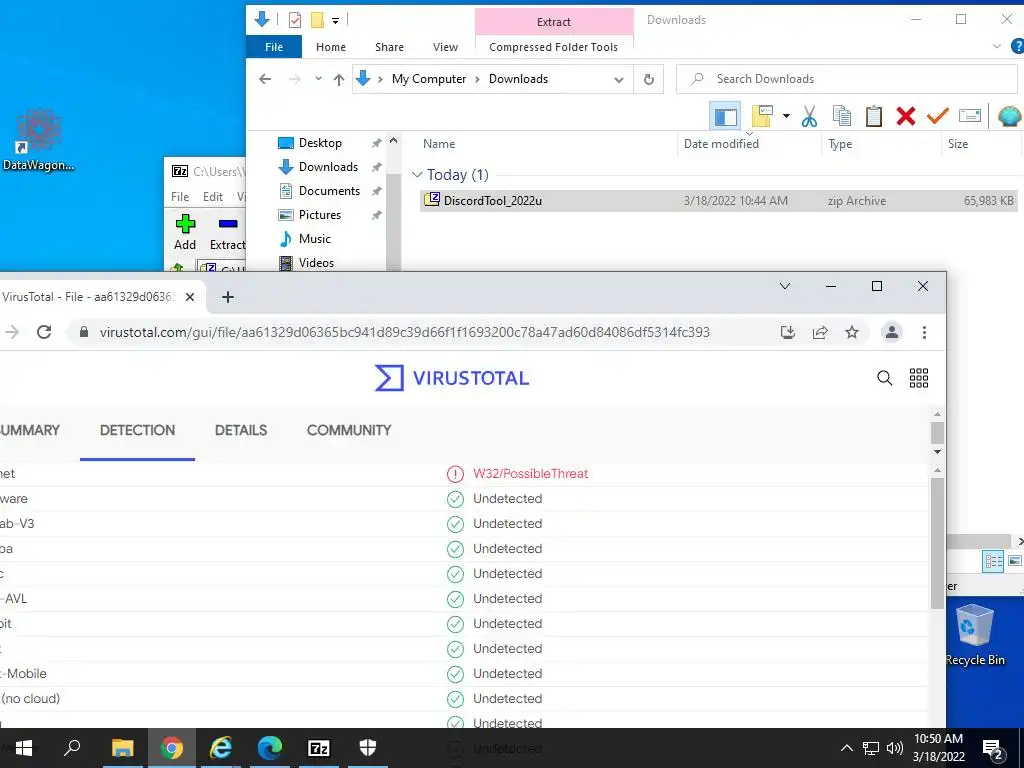Click the W32/PossibleThreat detection result
Viewport: 1024px width, 768px height.
[530, 473]
